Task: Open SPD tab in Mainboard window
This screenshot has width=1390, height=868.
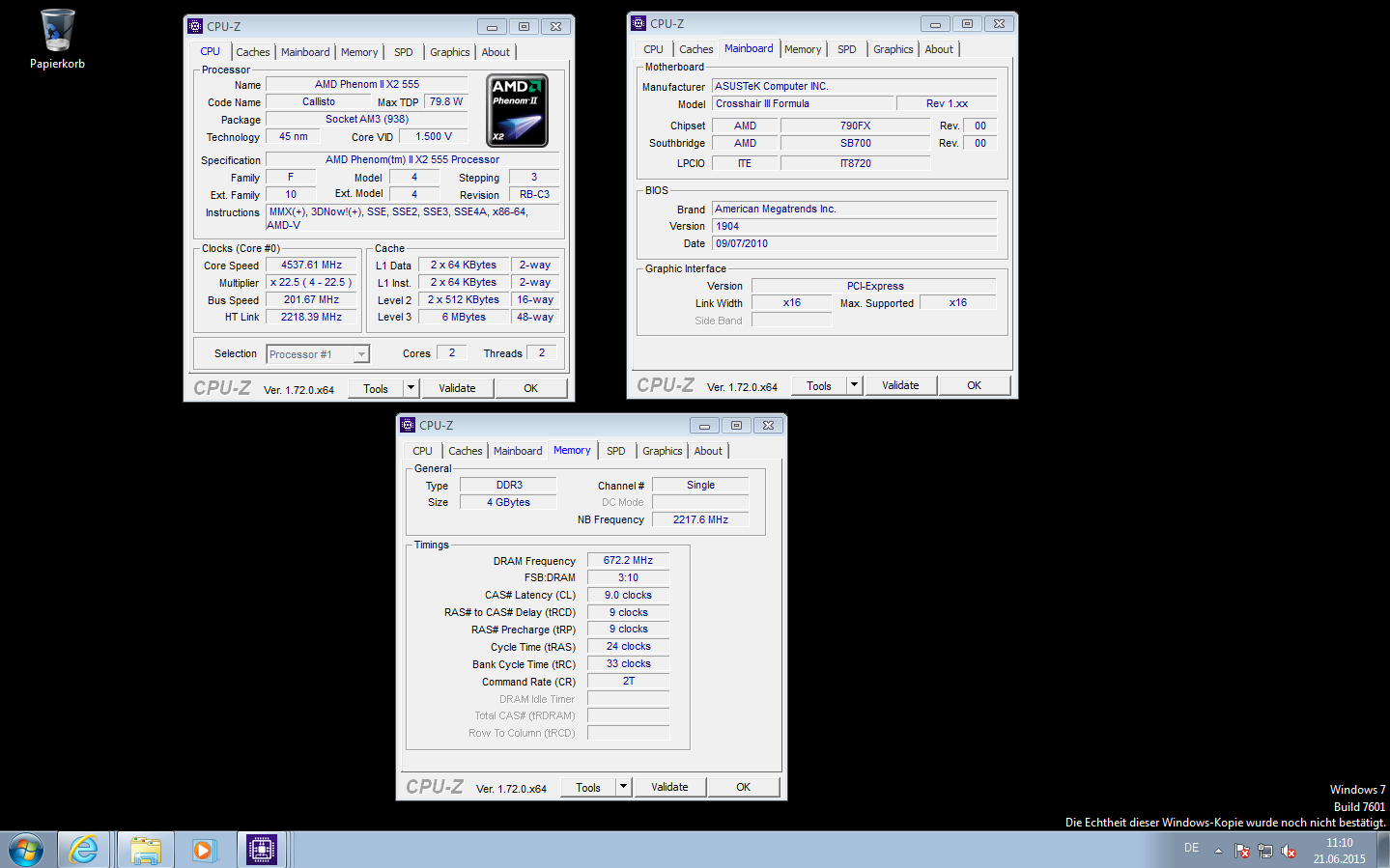Action: click(x=847, y=49)
